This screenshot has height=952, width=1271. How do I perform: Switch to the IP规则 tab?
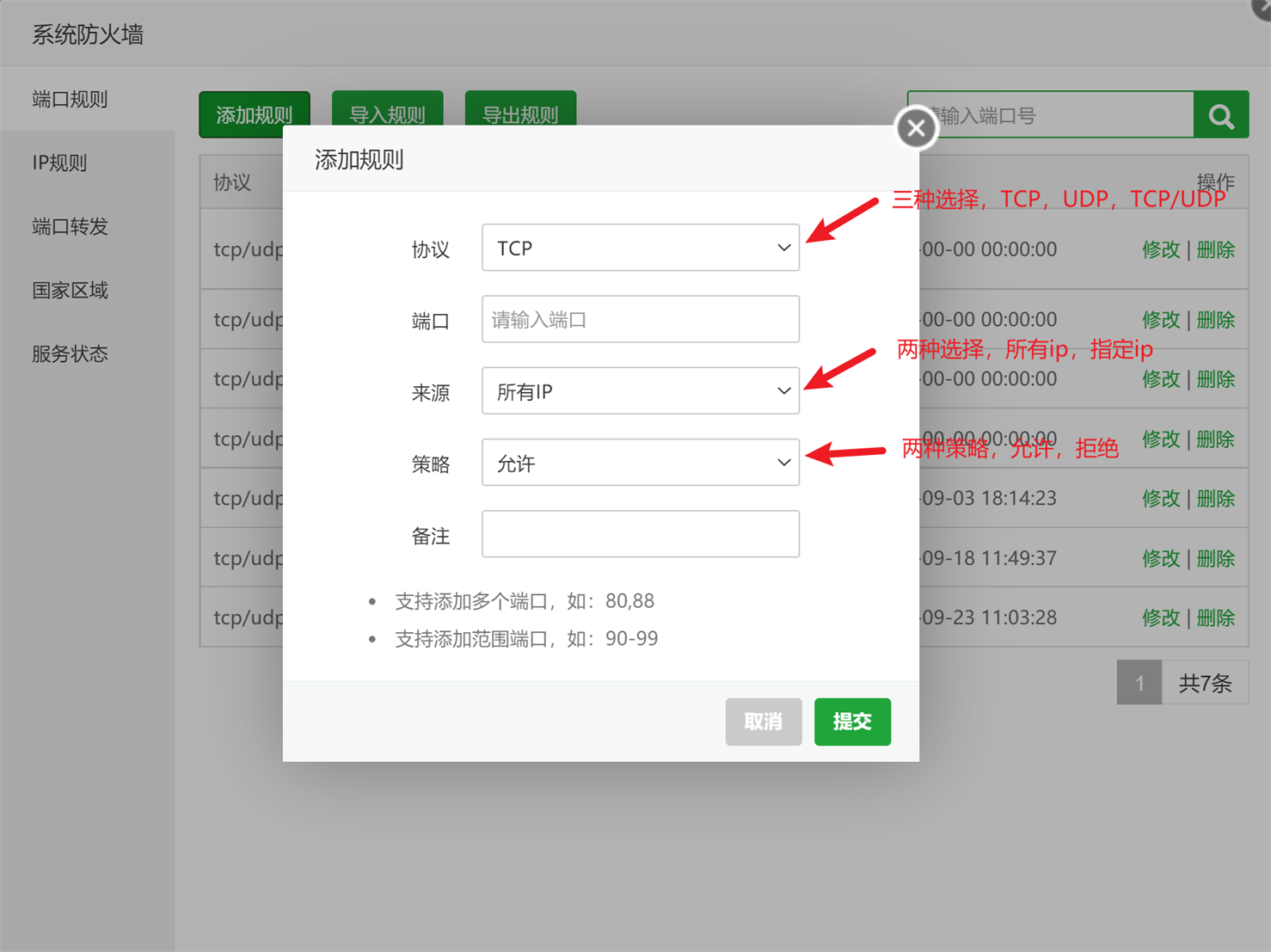click(x=60, y=163)
